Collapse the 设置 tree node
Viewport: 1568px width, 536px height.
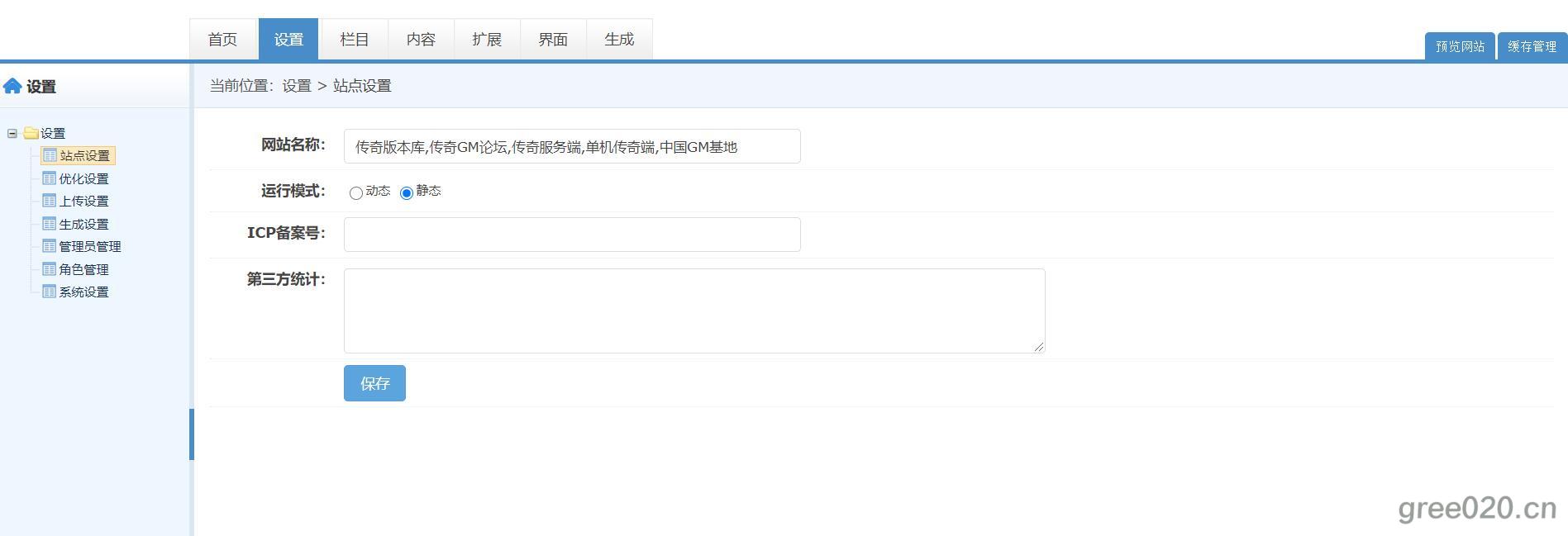point(12,133)
